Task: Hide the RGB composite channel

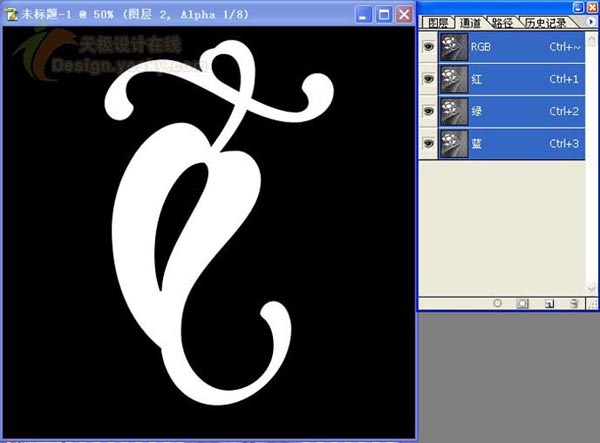Action: point(430,45)
